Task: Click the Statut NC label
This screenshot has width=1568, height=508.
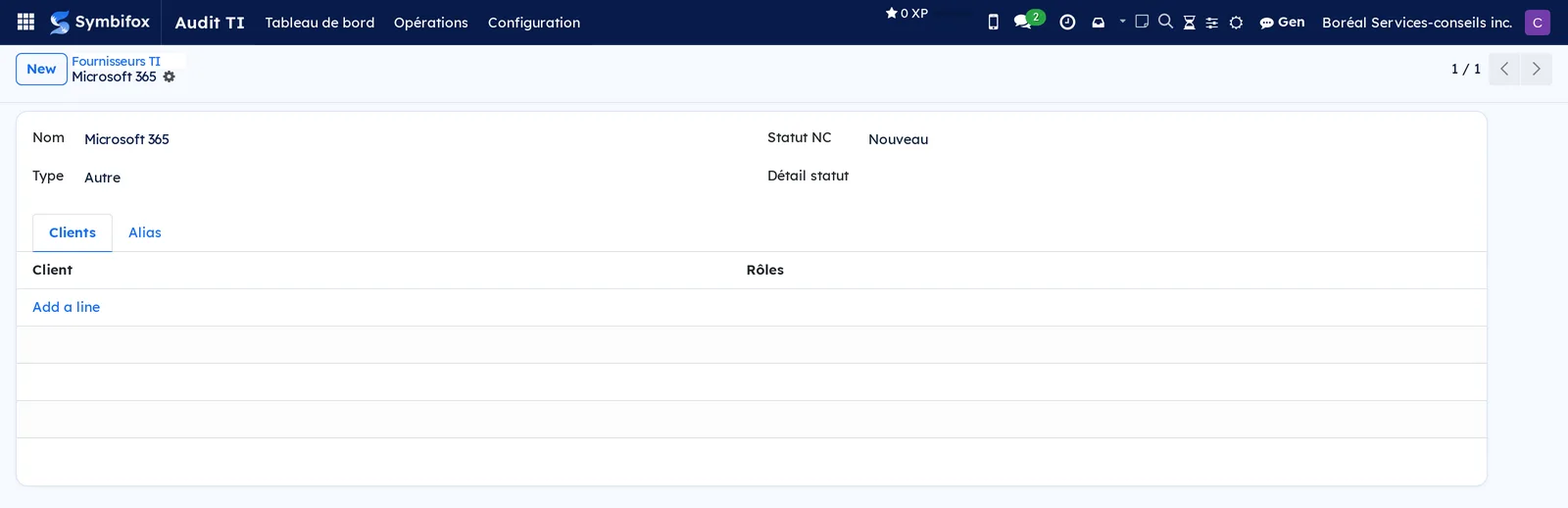Action: click(800, 137)
